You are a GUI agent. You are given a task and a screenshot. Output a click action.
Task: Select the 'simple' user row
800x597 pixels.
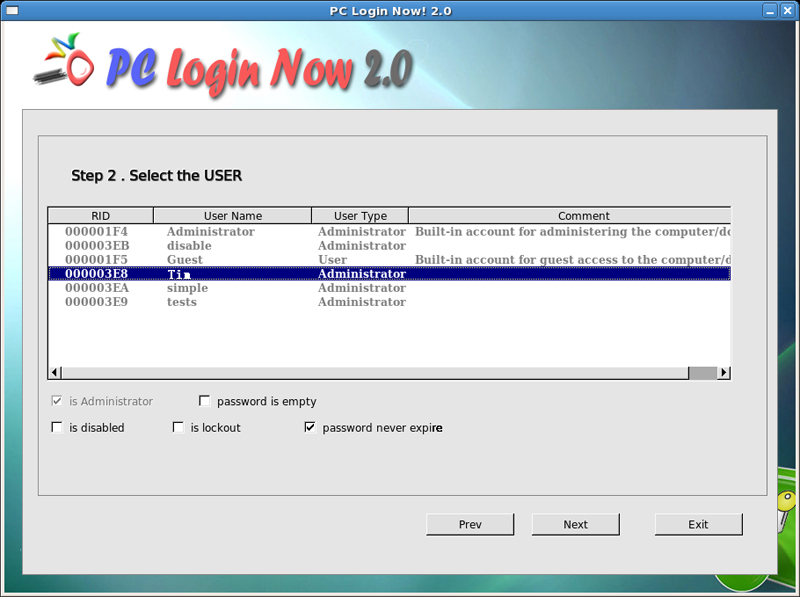pyautogui.click(x=389, y=288)
